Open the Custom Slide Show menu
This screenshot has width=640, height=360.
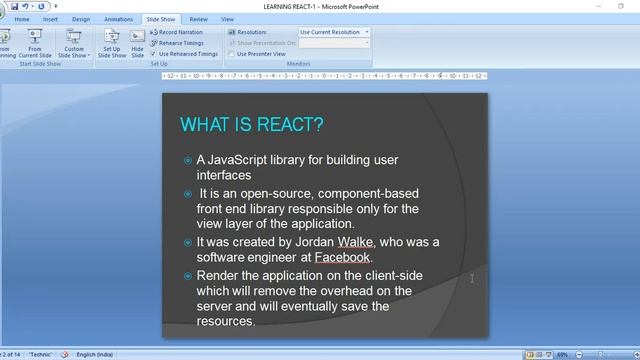click(74, 43)
